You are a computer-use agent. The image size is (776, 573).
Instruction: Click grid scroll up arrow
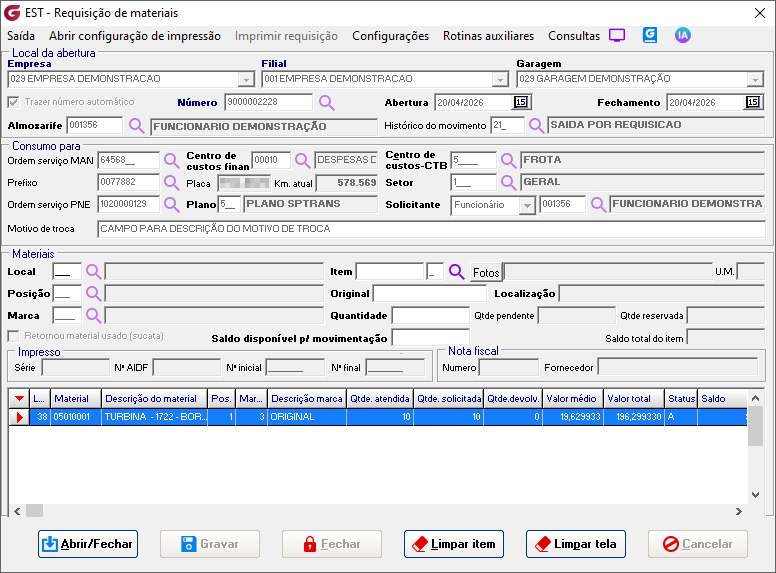(755, 398)
